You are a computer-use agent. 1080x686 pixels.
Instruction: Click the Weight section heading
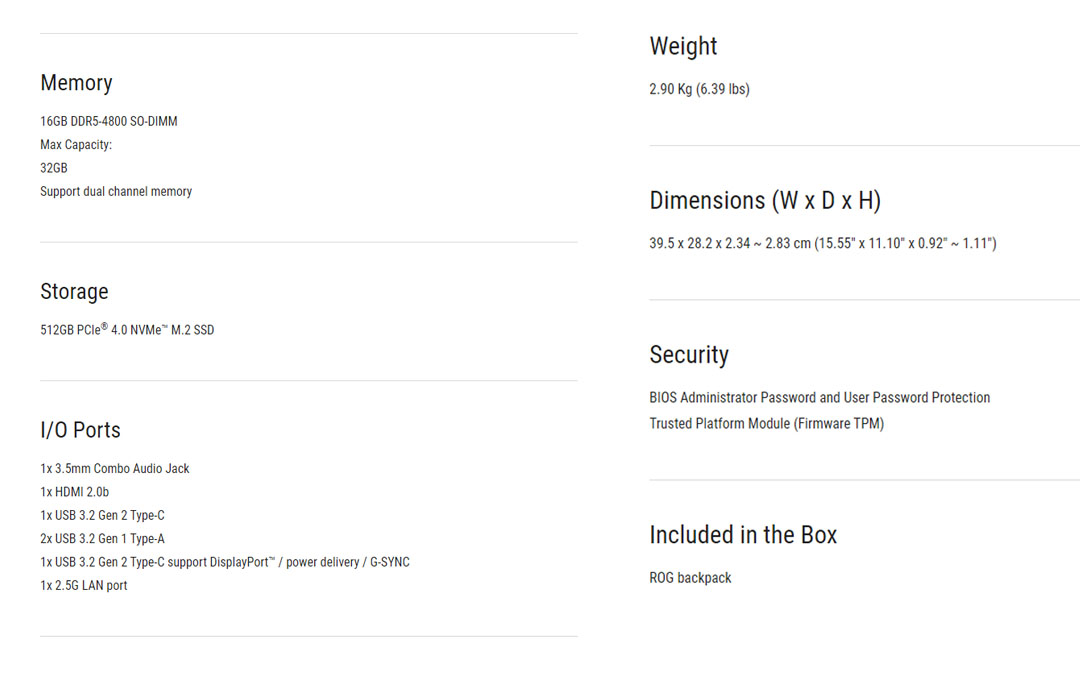point(683,47)
